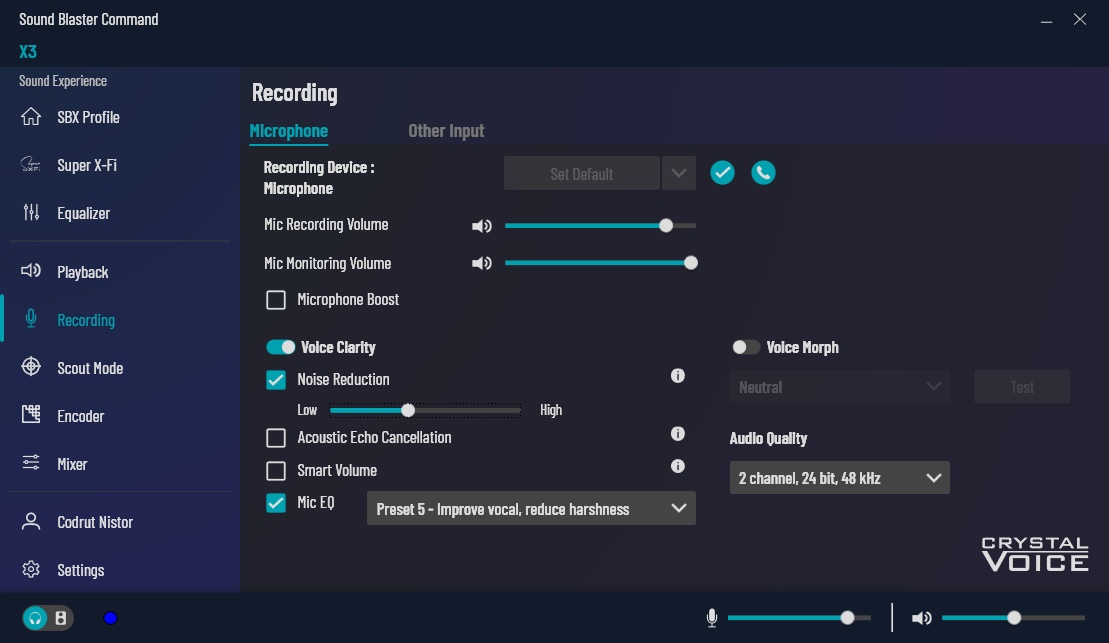1109x643 pixels.
Task: Mute the bottom bar microphone icon
Action: [712, 618]
